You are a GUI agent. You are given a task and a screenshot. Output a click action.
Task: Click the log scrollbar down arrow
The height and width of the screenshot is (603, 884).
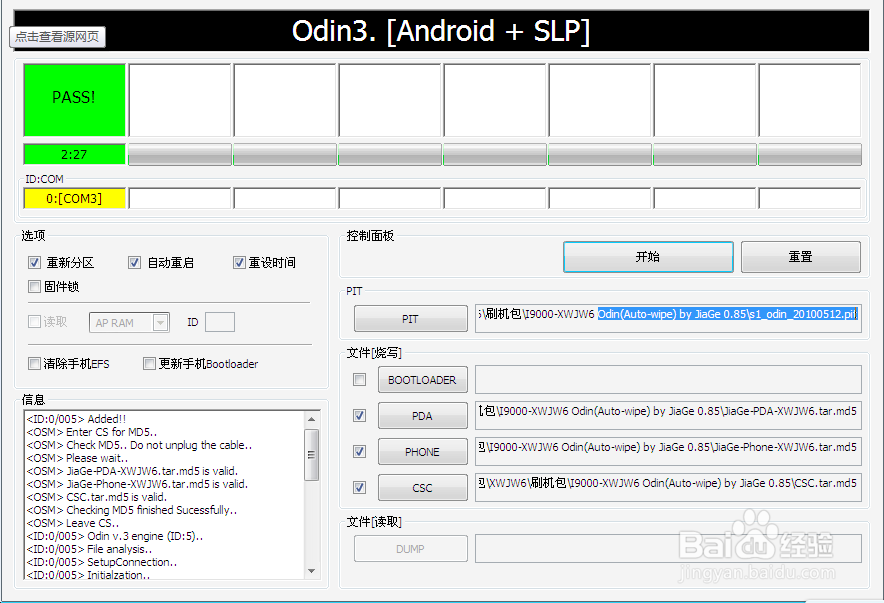point(311,571)
